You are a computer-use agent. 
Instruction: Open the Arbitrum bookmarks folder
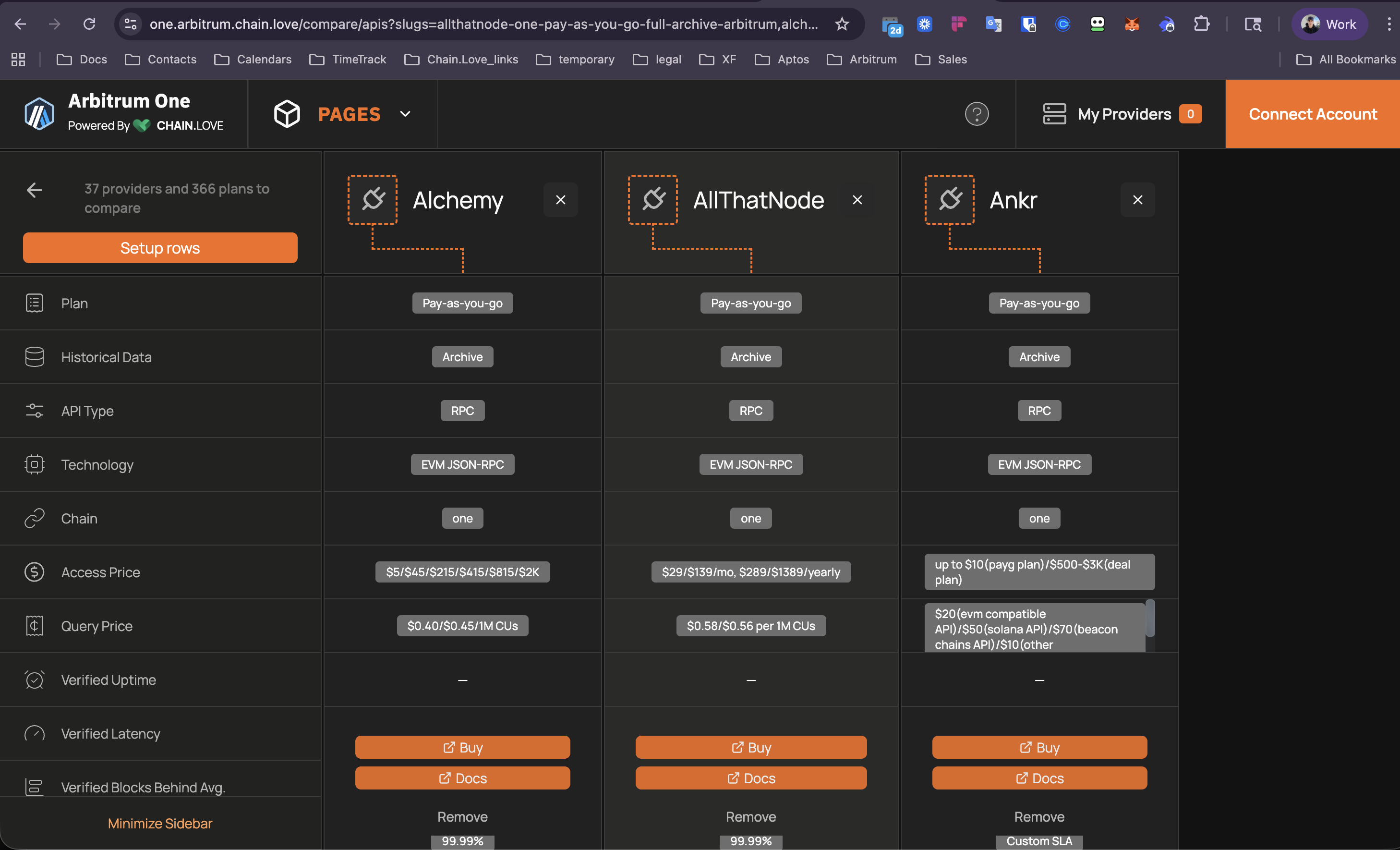coord(862,59)
